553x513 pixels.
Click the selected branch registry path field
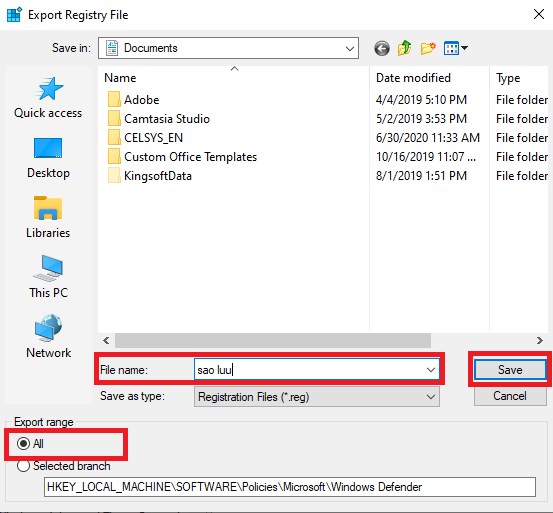click(290, 487)
